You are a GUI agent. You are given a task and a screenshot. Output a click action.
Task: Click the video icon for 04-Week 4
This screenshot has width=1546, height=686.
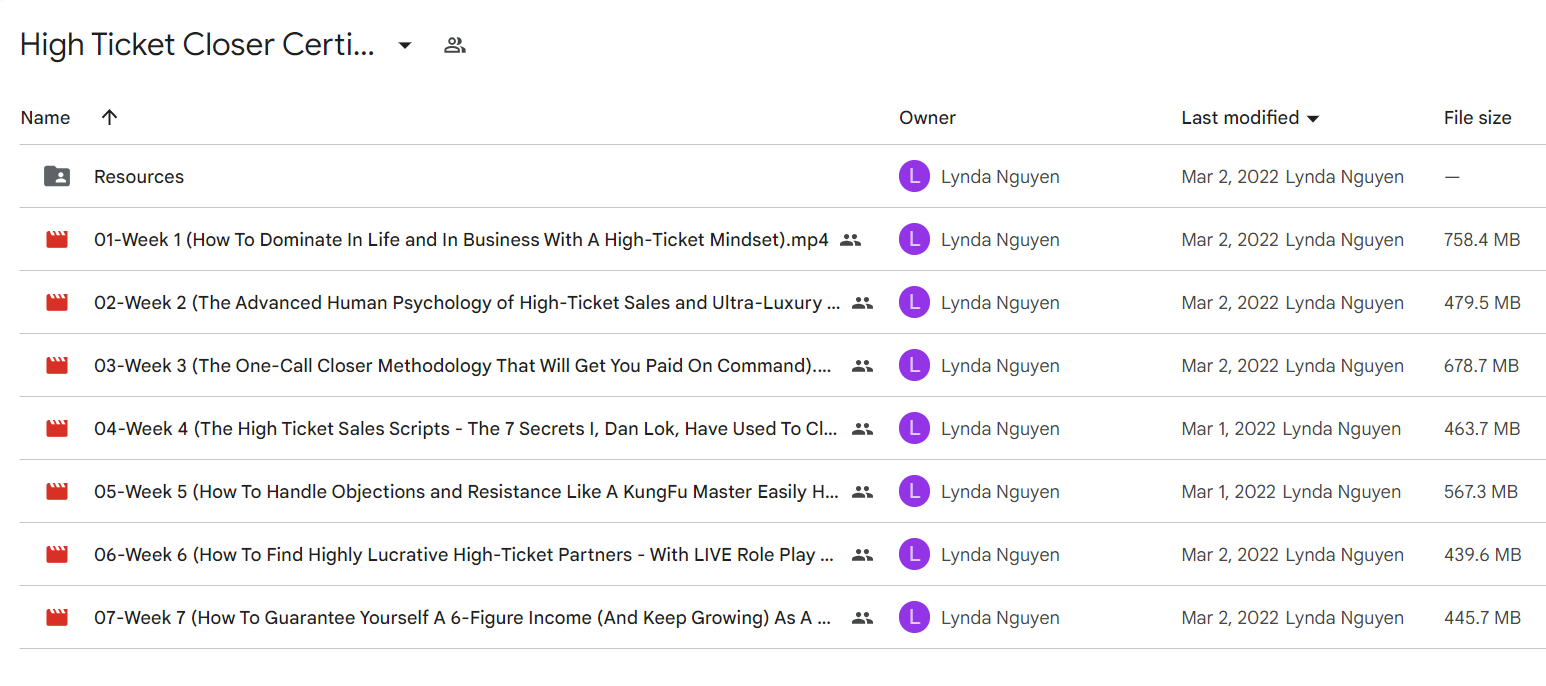57,429
